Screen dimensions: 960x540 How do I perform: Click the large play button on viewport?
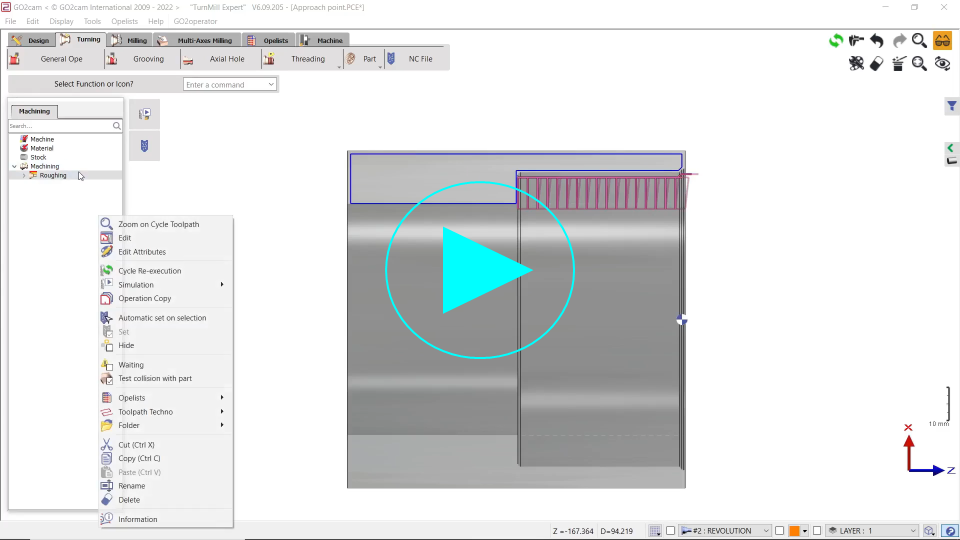[x=480, y=270]
